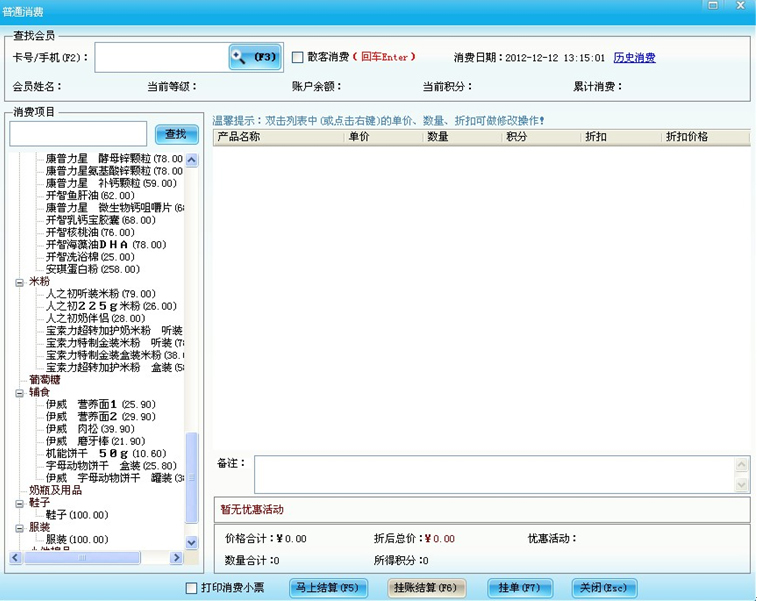The image size is (757, 602).
Task: Click the 折扣 column header
Action: coord(620,137)
